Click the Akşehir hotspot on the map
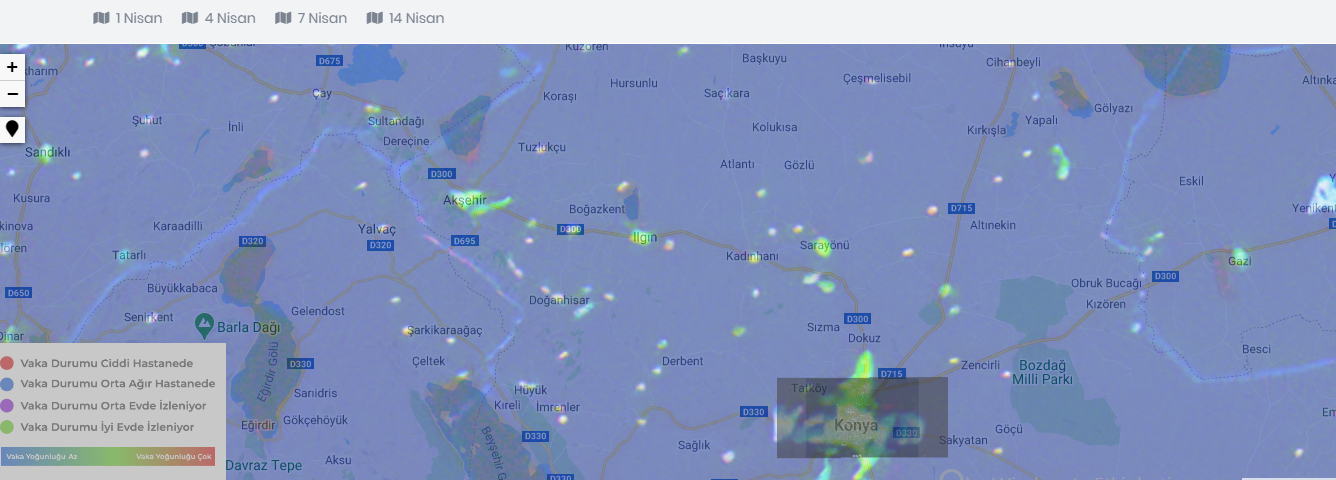Image resolution: width=1336 pixels, height=480 pixels. pos(476,203)
